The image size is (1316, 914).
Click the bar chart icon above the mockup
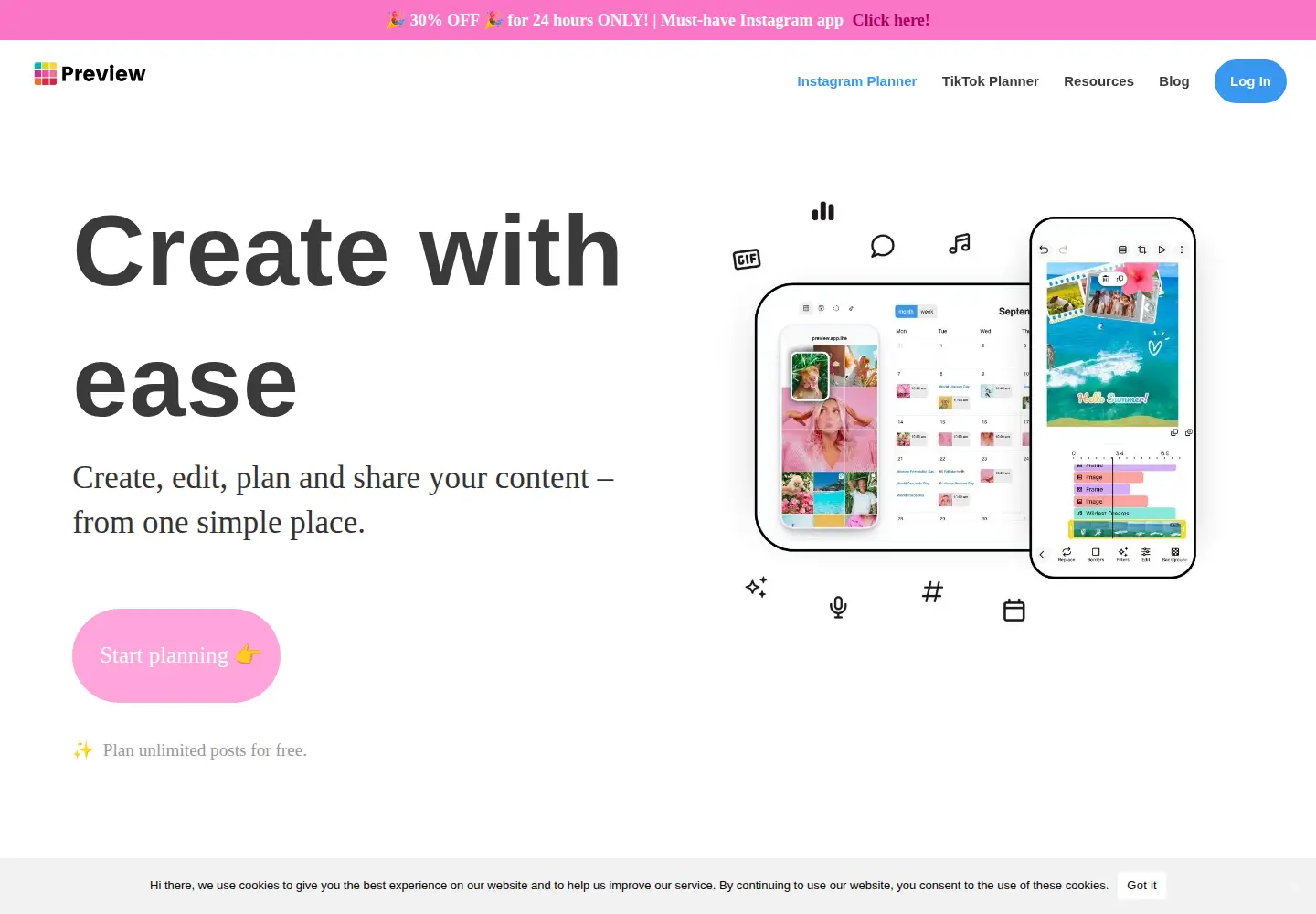pos(823,211)
